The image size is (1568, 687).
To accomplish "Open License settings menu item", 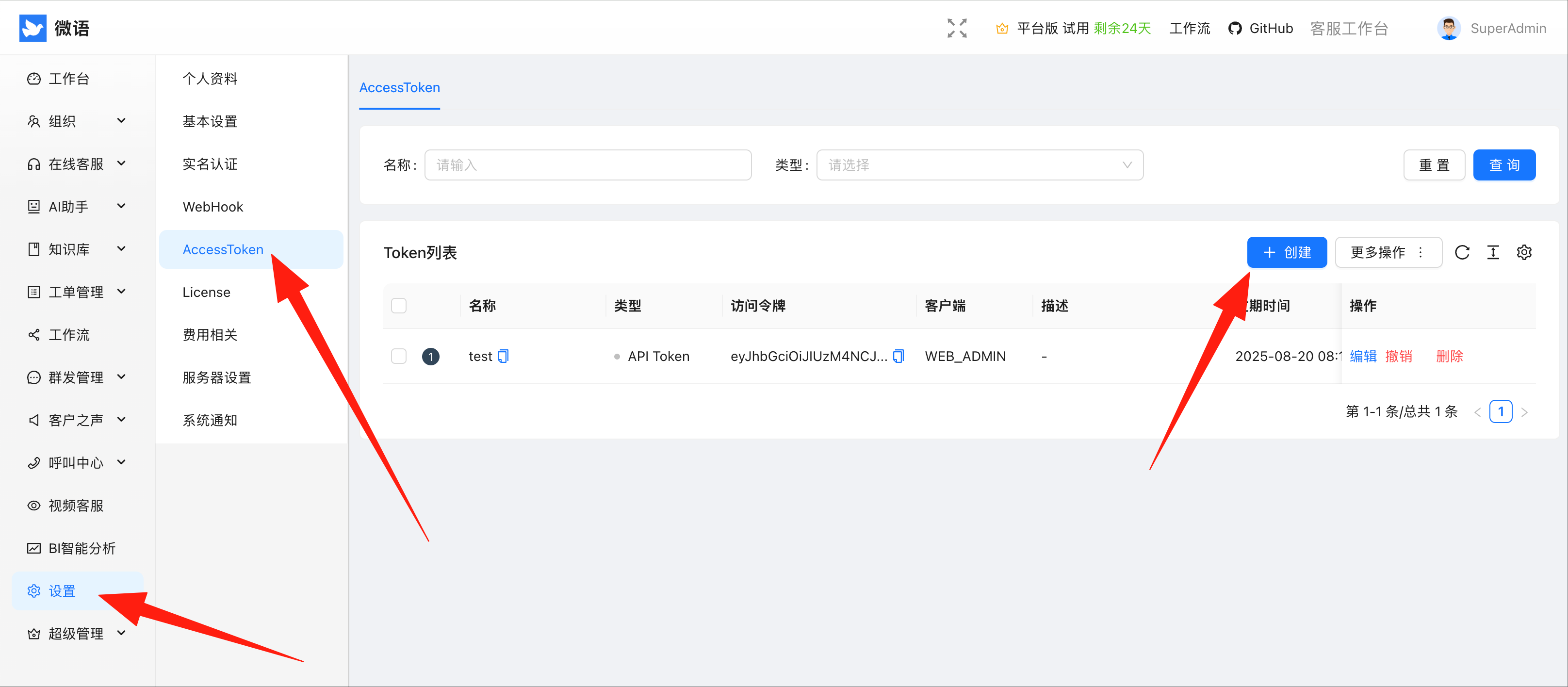I will coord(206,292).
